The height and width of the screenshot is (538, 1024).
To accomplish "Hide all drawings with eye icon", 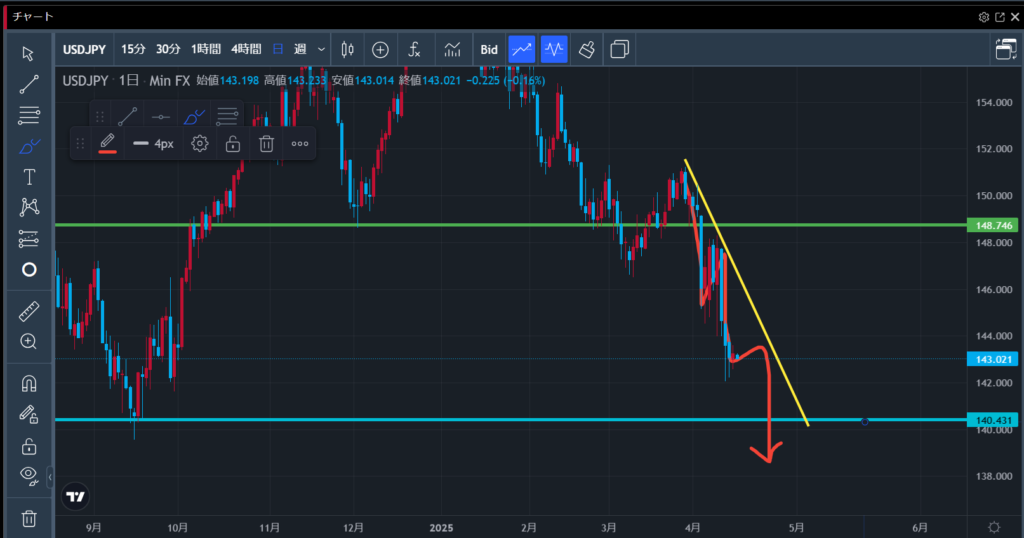I will (28, 474).
